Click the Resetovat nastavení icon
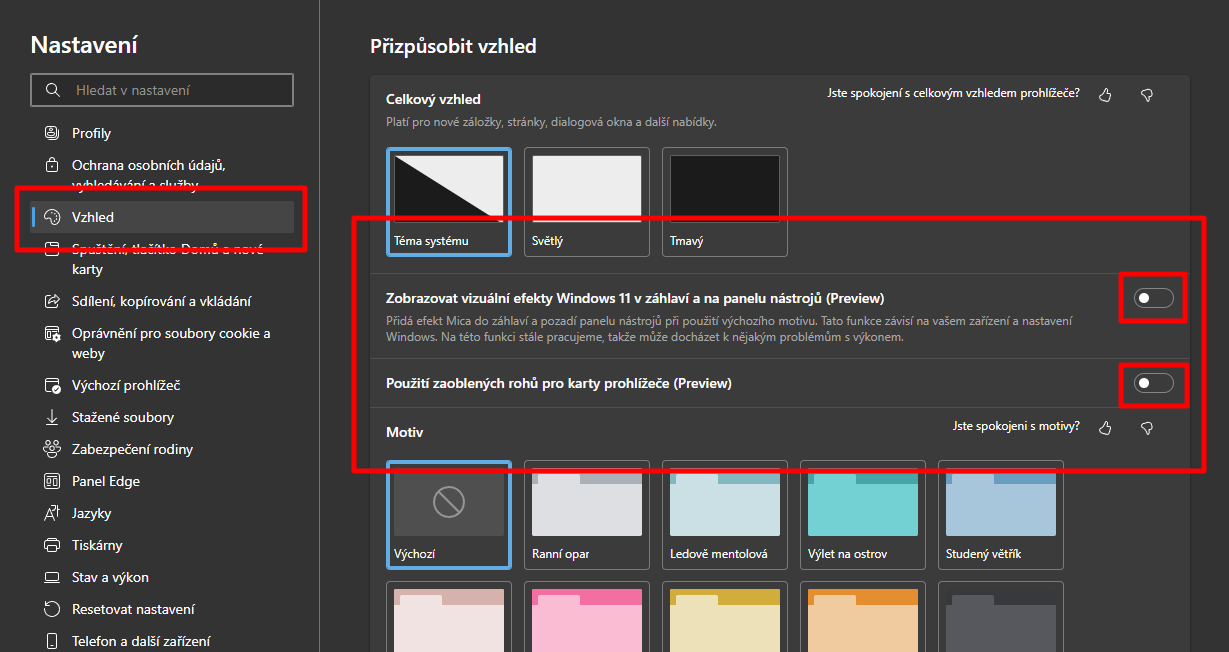Viewport: 1229px width, 652px height. click(53, 609)
